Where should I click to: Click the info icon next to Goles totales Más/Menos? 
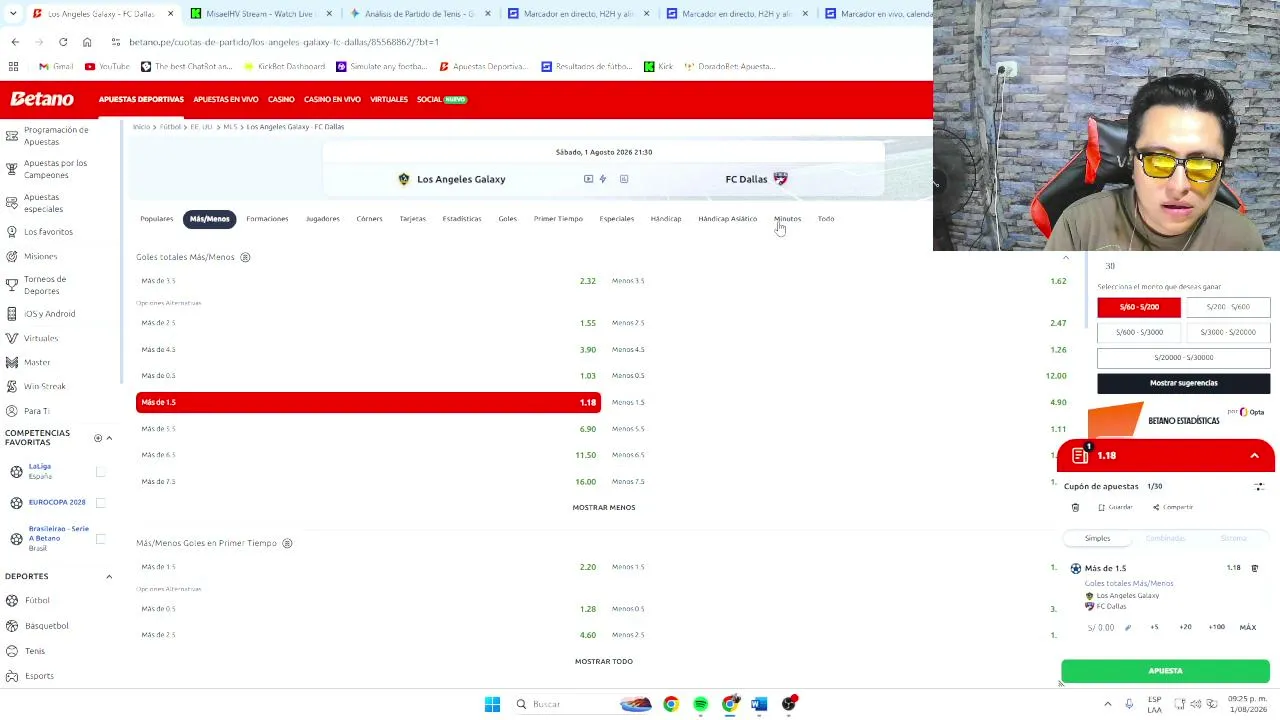[245, 257]
